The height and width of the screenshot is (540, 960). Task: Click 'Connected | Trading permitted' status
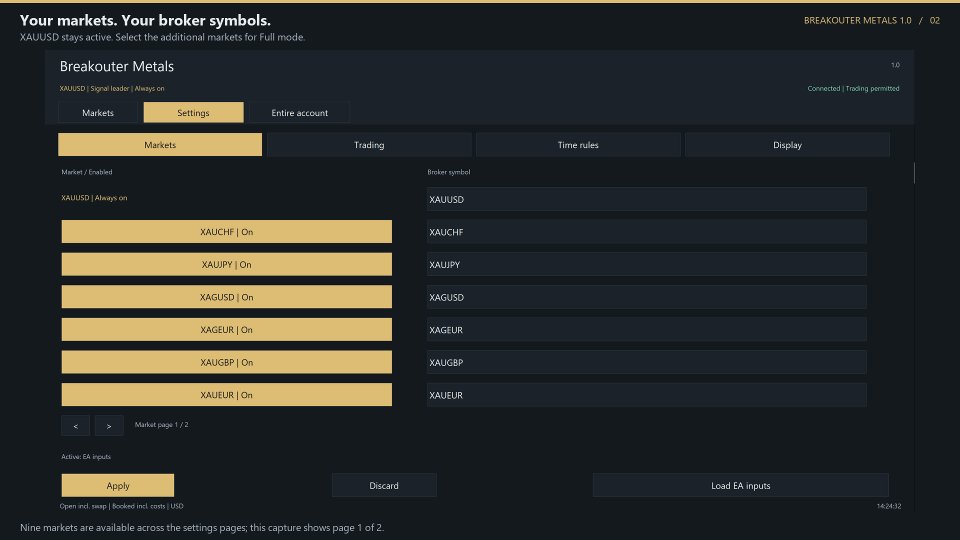click(853, 89)
